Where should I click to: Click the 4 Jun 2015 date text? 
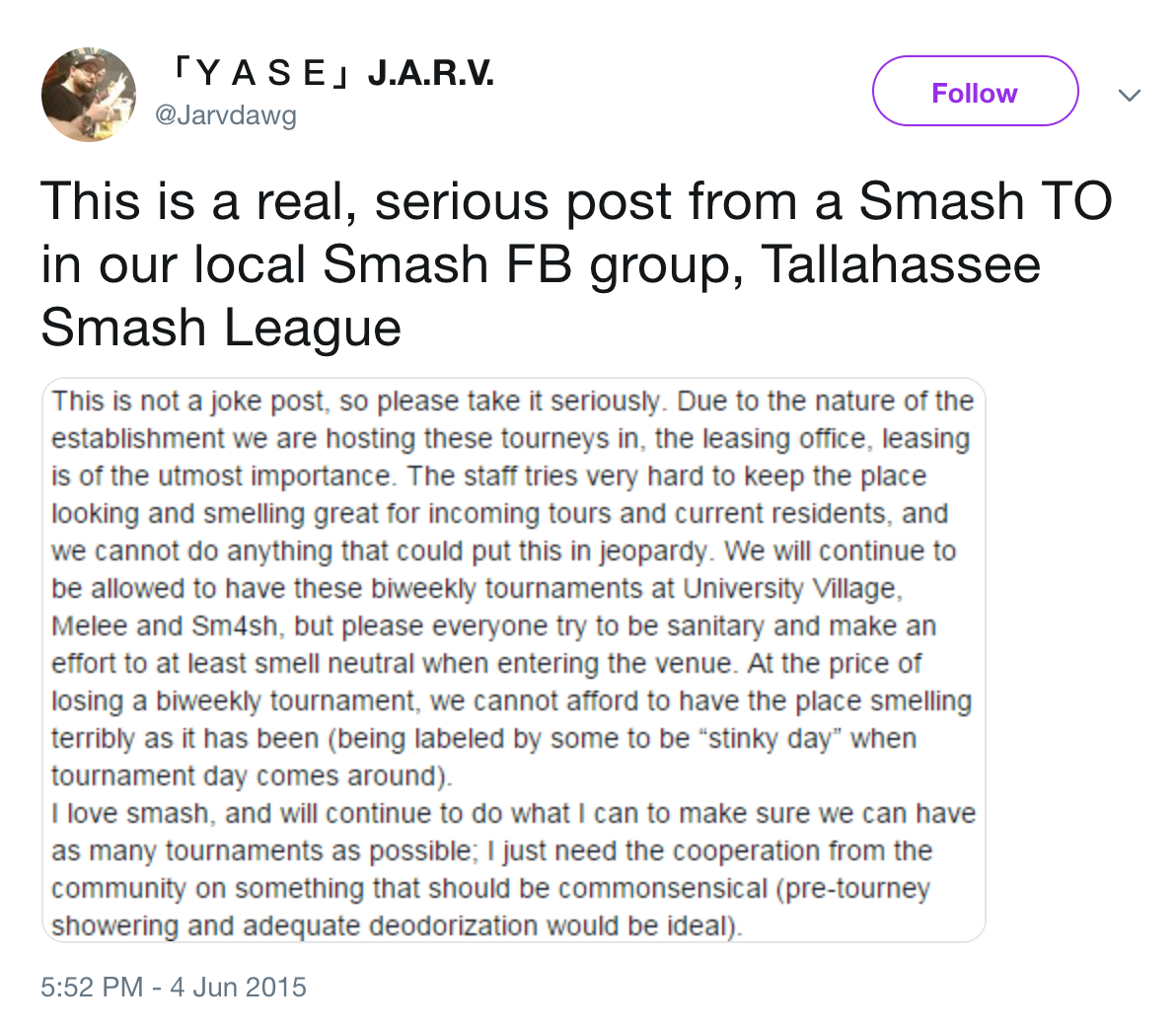239,988
